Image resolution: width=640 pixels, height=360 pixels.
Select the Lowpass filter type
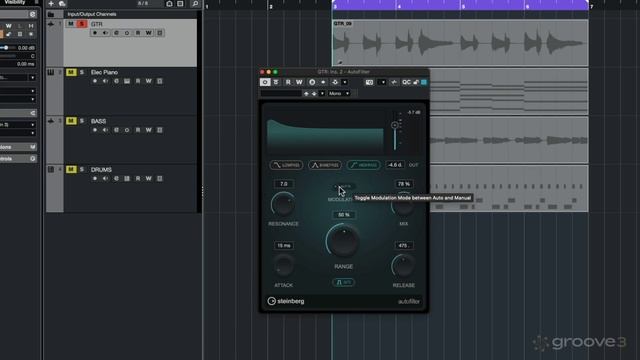(286, 165)
